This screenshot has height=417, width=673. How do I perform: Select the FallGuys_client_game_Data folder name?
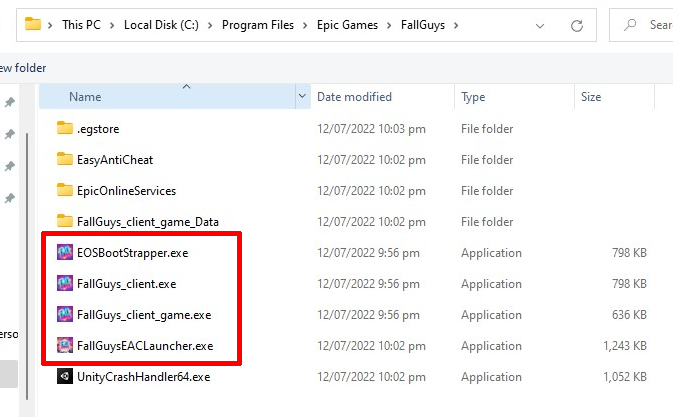coord(148,222)
